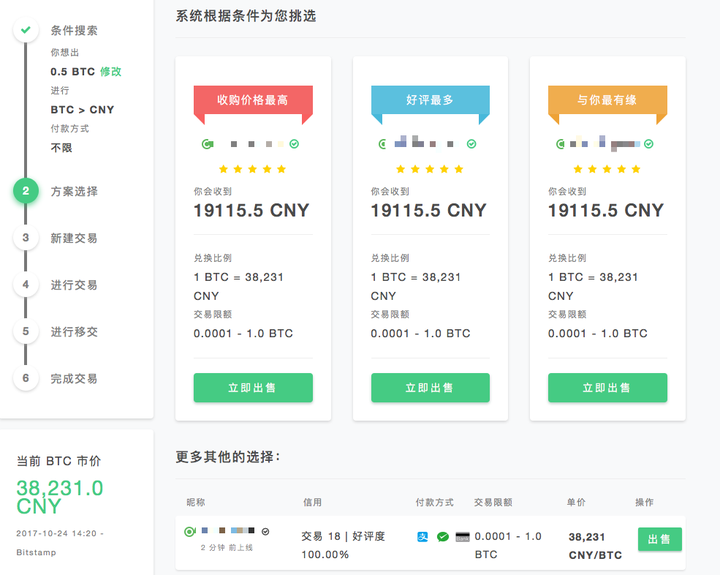This screenshot has width=720, height=575.
Task: Click the 交易限额 column header
Action: click(493, 502)
